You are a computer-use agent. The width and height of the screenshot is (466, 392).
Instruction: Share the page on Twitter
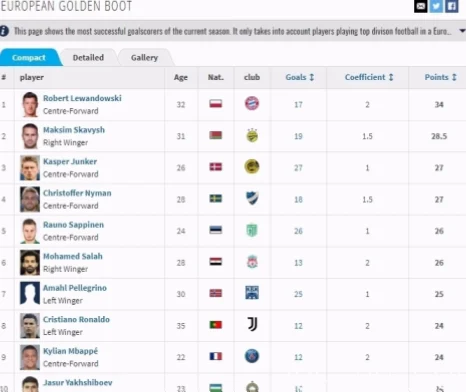click(436, 6)
